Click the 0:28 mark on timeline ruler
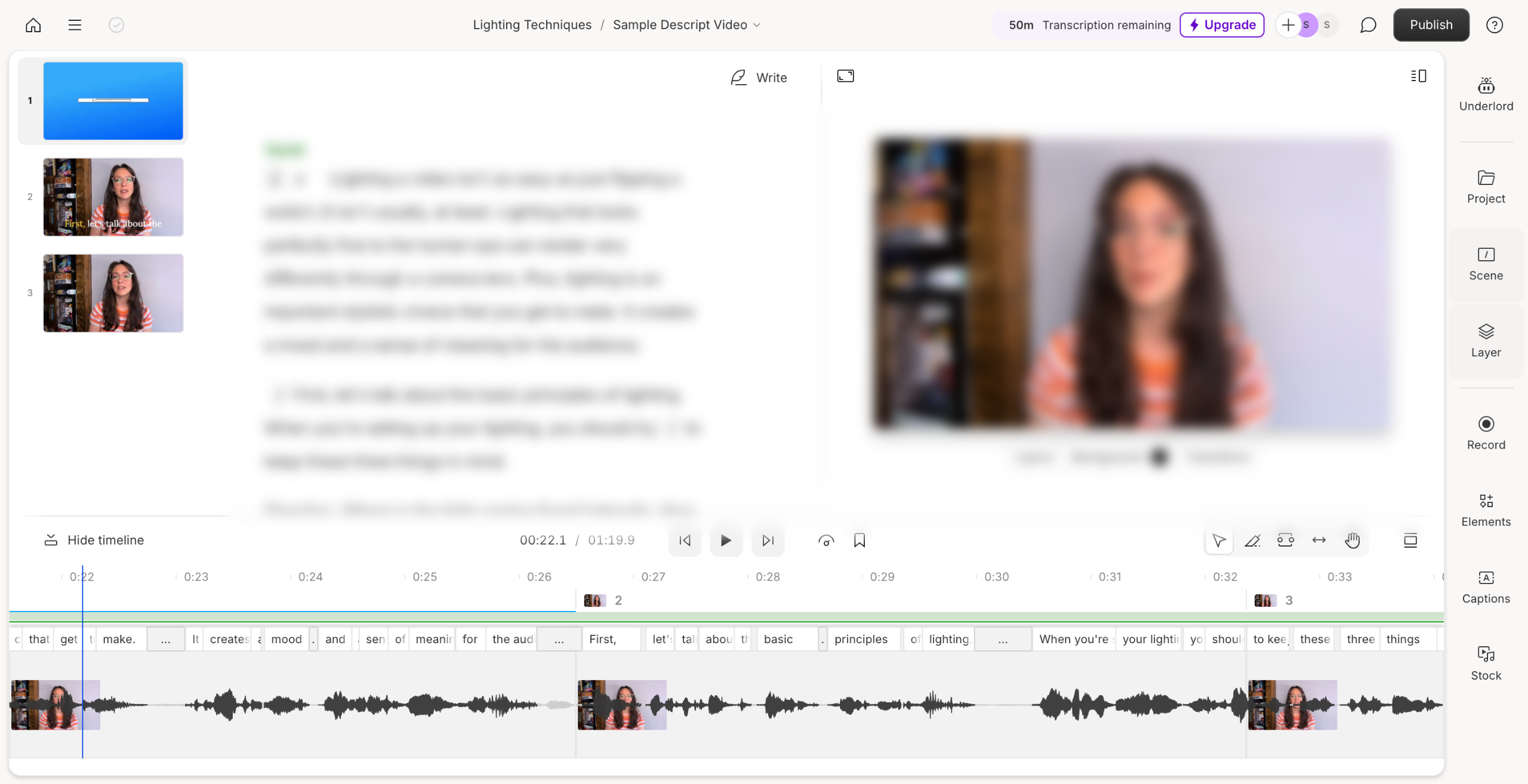The height and width of the screenshot is (784, 1528). [x=767, y=577]
